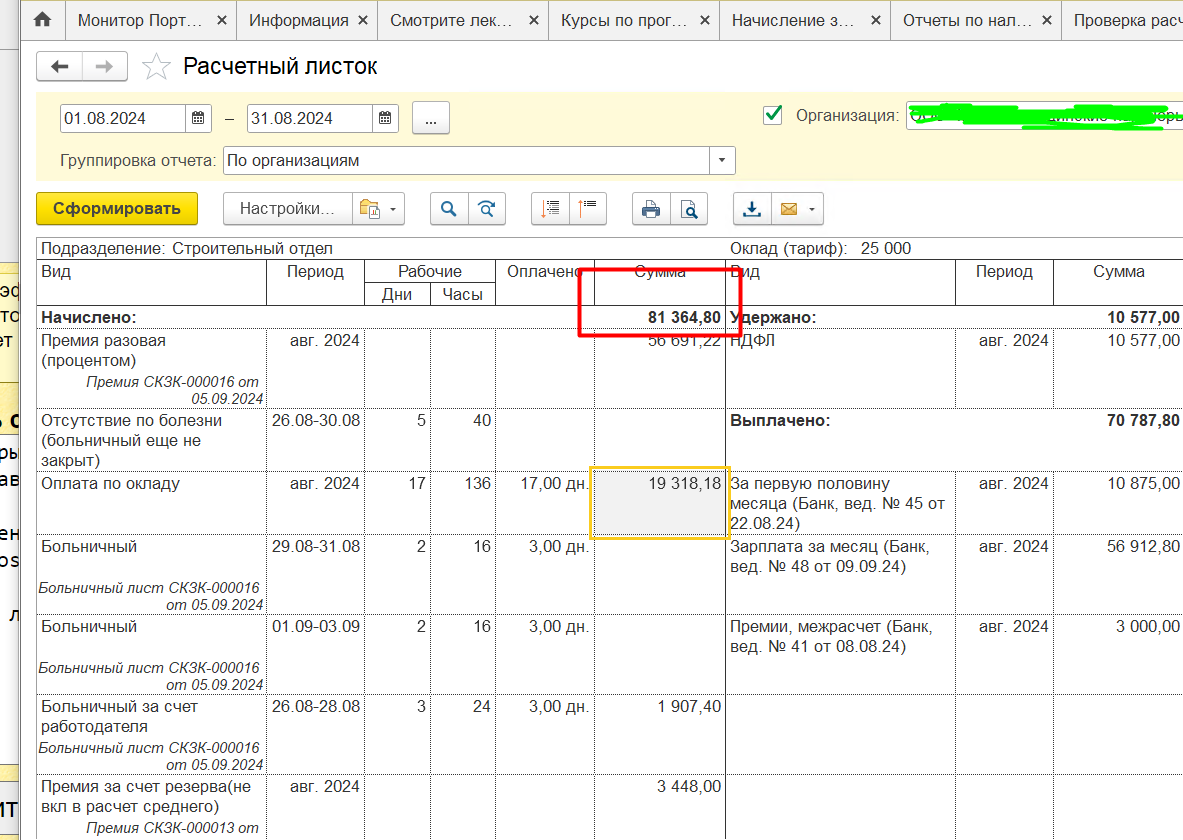
Task: Click the find next icon
Action: tap(487, 209)
